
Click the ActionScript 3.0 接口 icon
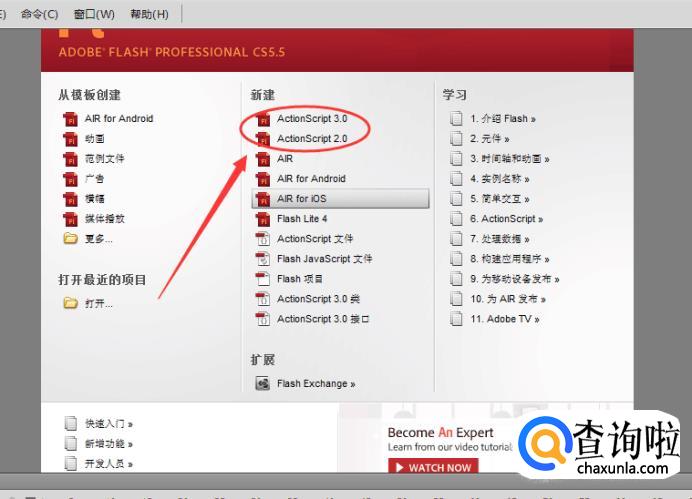click(263, 319)
